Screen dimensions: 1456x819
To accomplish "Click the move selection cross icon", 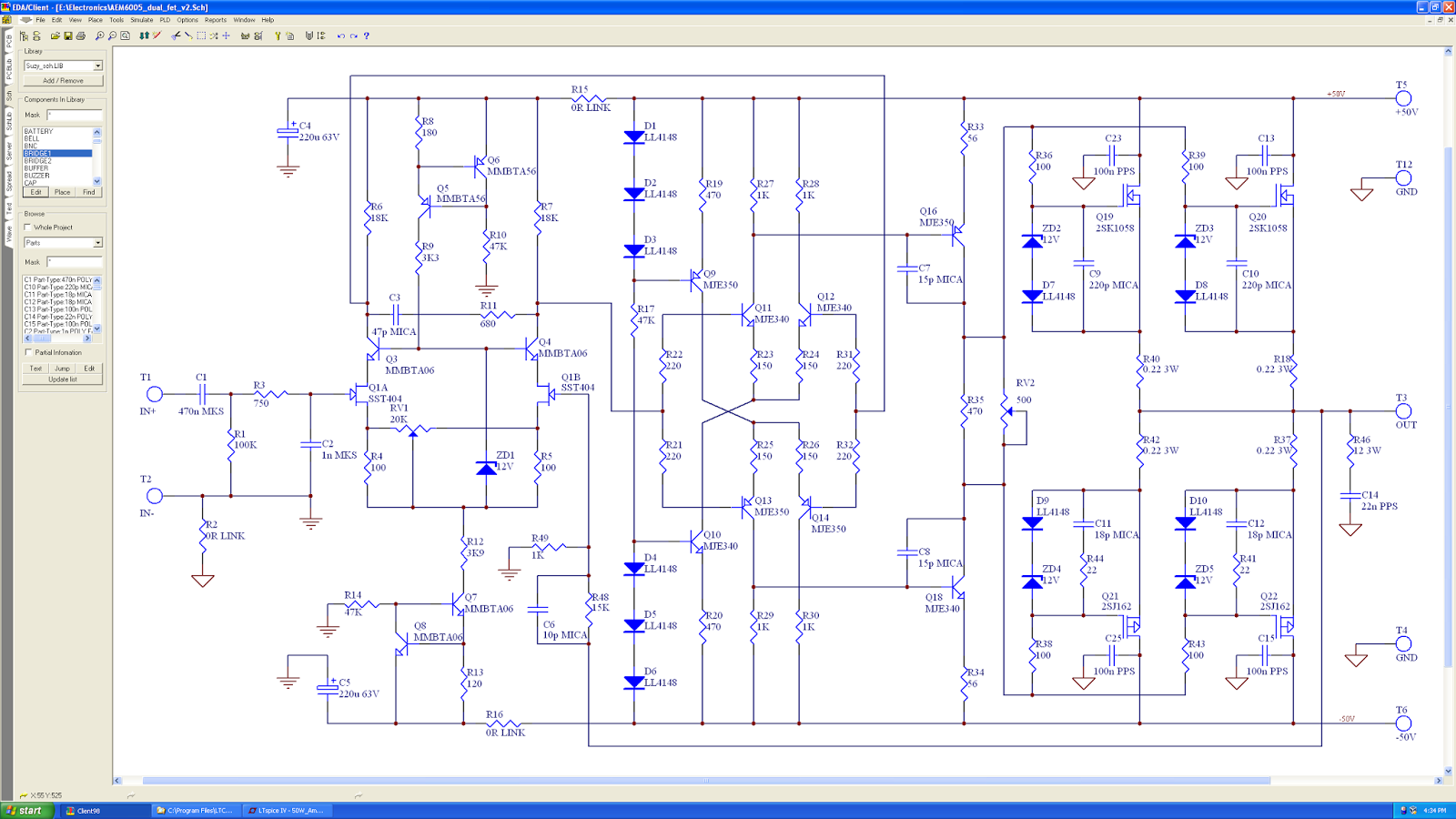I will (x=226, y=36).
